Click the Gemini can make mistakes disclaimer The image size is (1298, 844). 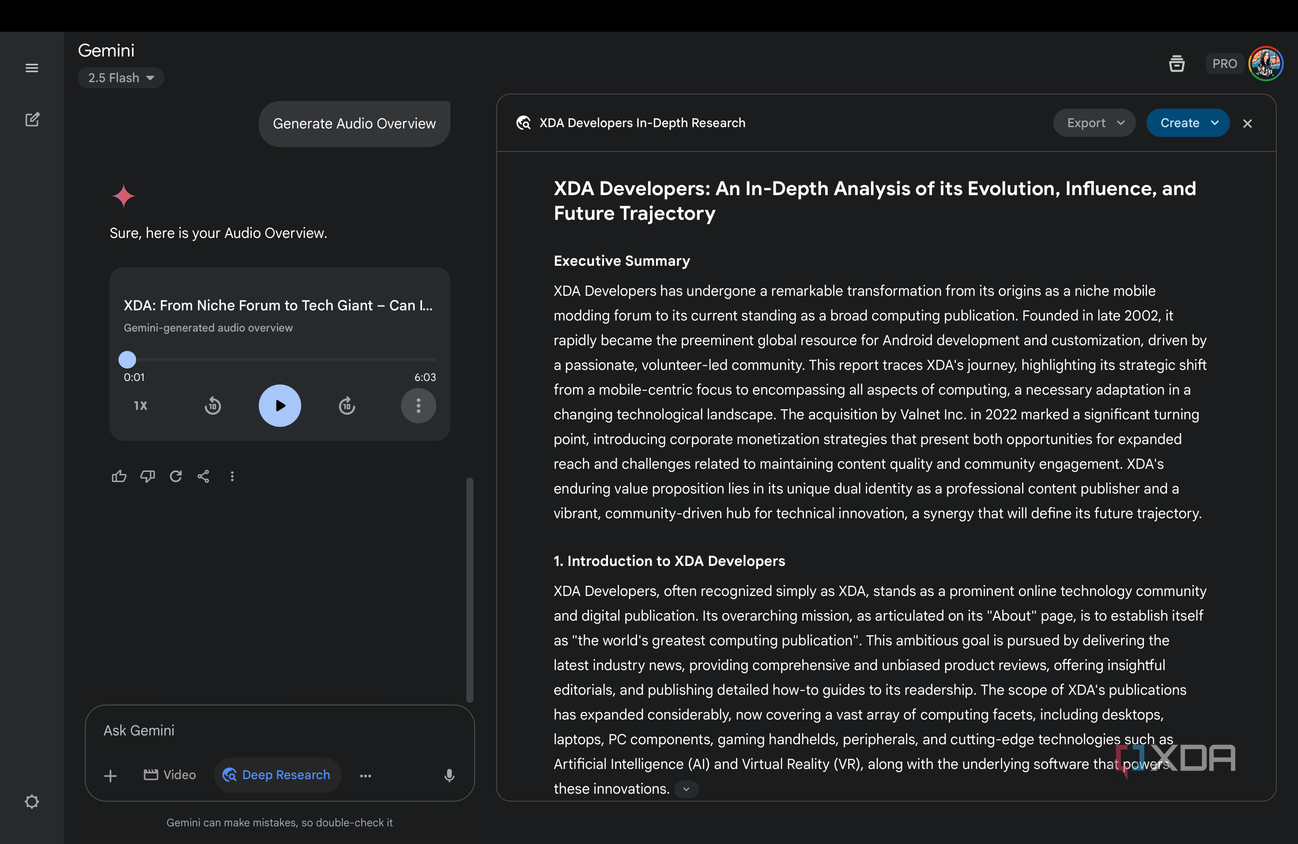click(x=280, y=823)
